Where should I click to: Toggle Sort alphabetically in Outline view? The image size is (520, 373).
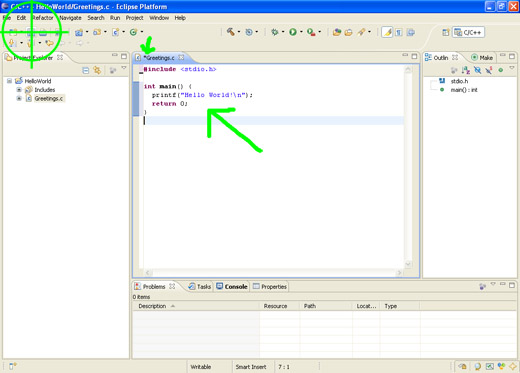click(466, 70)
